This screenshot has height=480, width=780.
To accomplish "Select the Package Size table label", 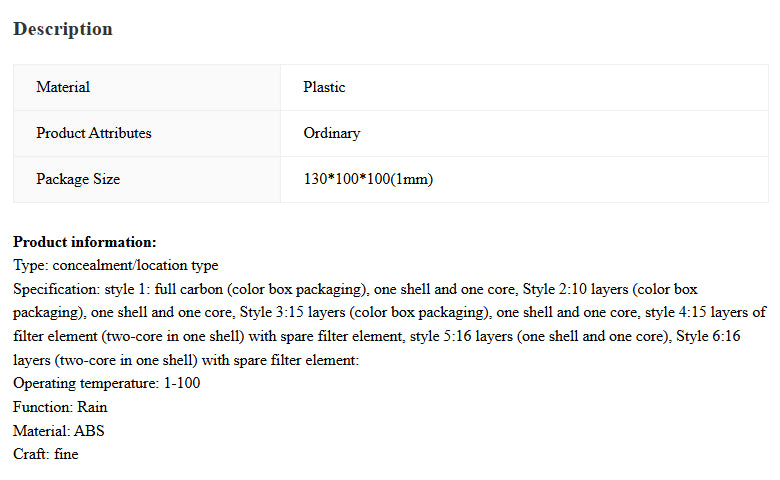I will pos(78,179).
